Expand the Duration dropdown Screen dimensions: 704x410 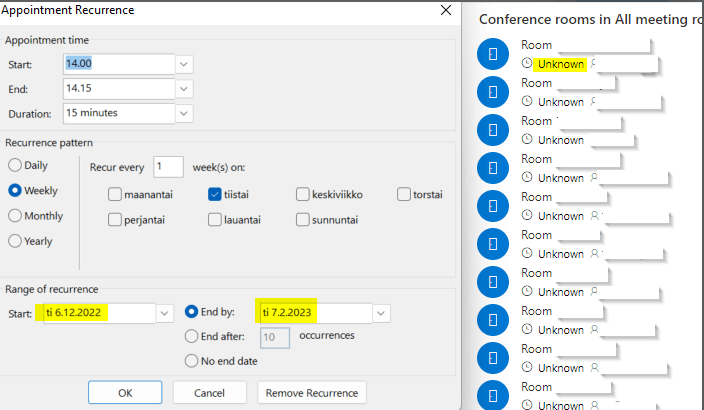[184, 114]
